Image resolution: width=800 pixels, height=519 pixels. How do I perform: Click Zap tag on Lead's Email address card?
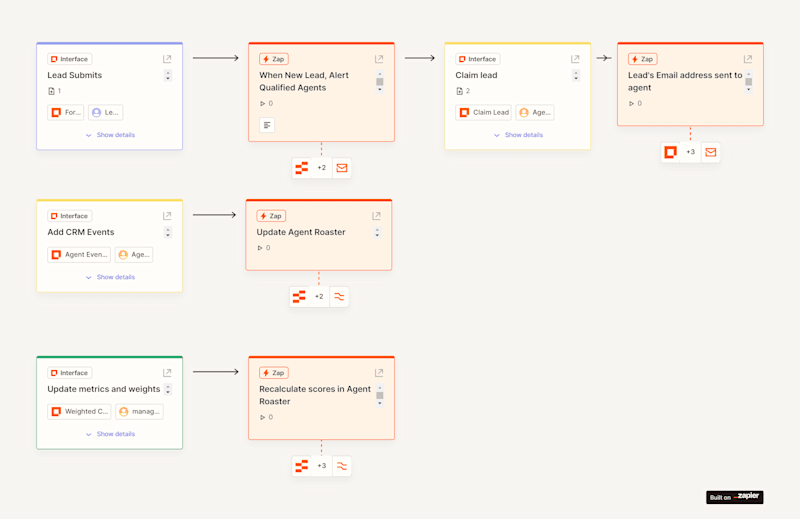[x=643, y=59]
